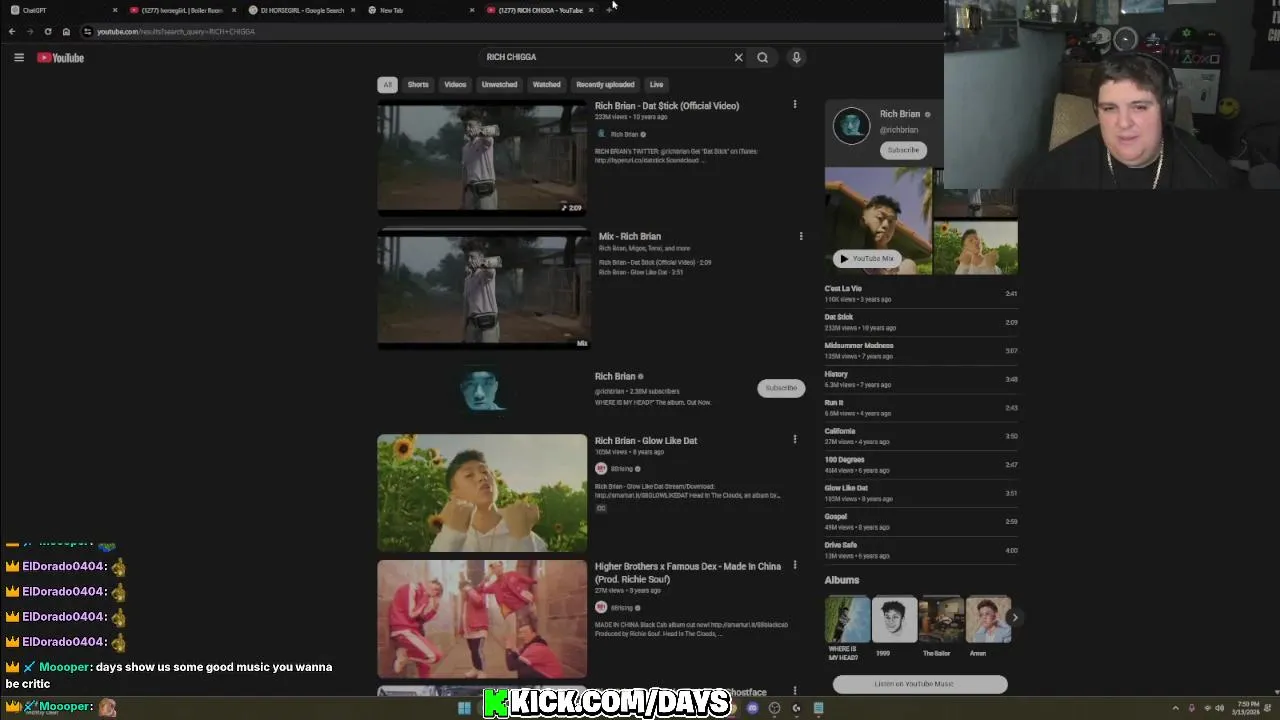Open Made In China video thumbnail
The width and height of the screenshot is (1280, 720).
pos(482,619)
